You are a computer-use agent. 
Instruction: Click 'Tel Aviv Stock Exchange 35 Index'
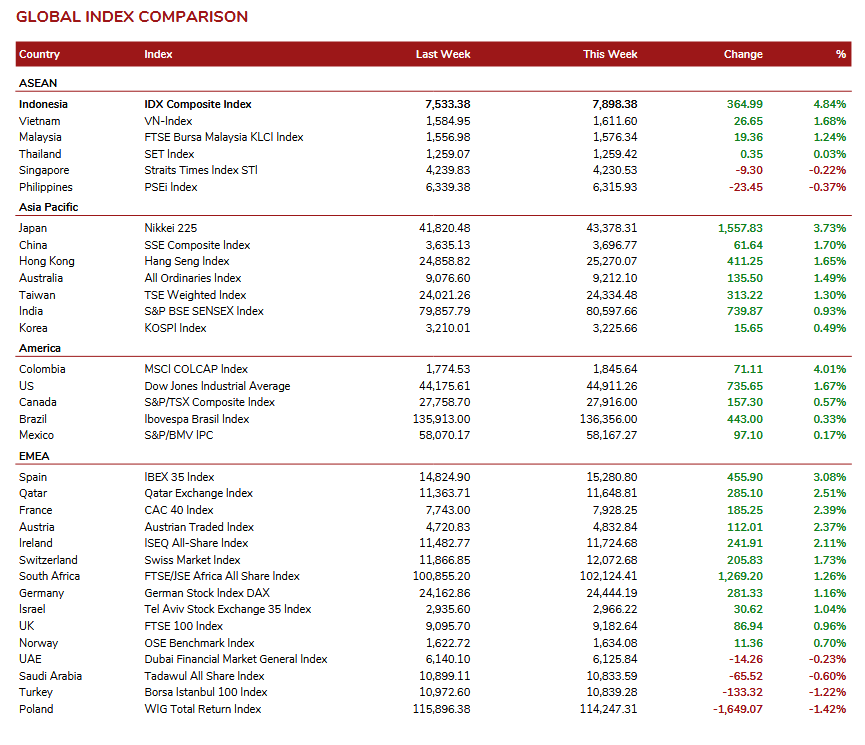point(228,609)
